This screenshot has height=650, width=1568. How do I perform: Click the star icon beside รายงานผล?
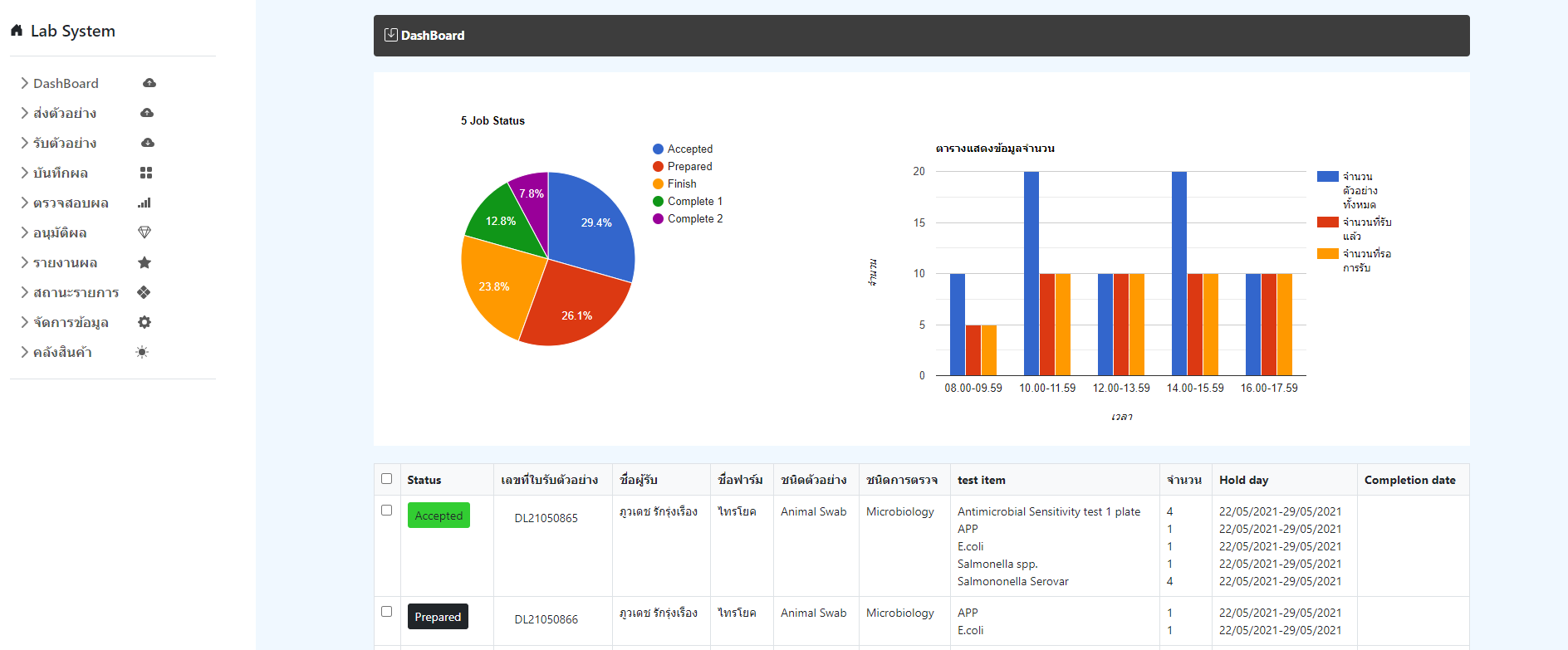click(x=145, y=262)
